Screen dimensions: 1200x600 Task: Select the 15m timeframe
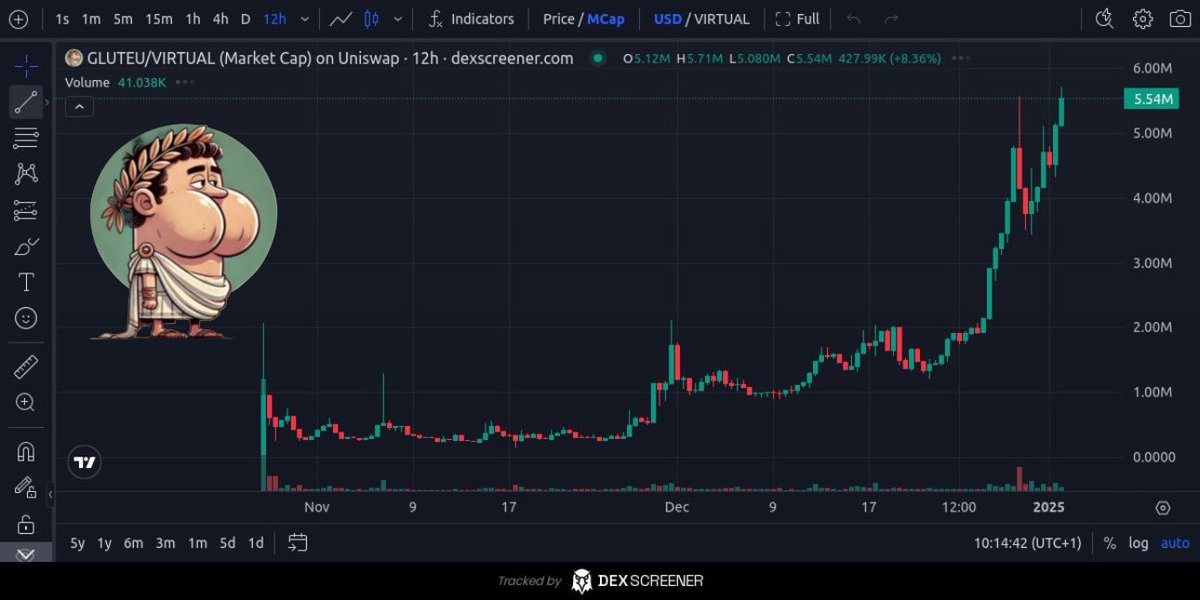click(158, 19)
